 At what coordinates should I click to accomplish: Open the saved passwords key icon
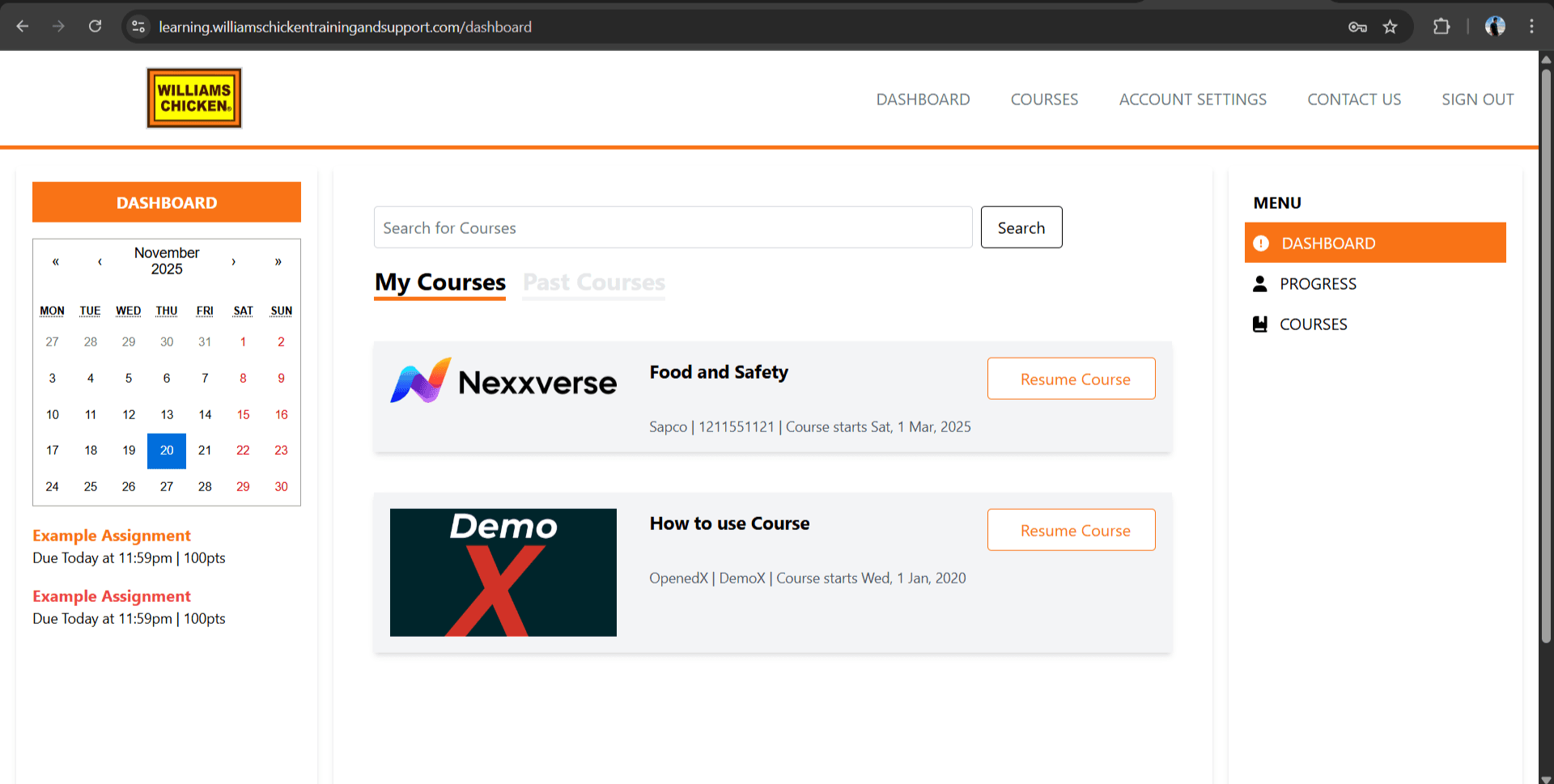[1357, 27]
